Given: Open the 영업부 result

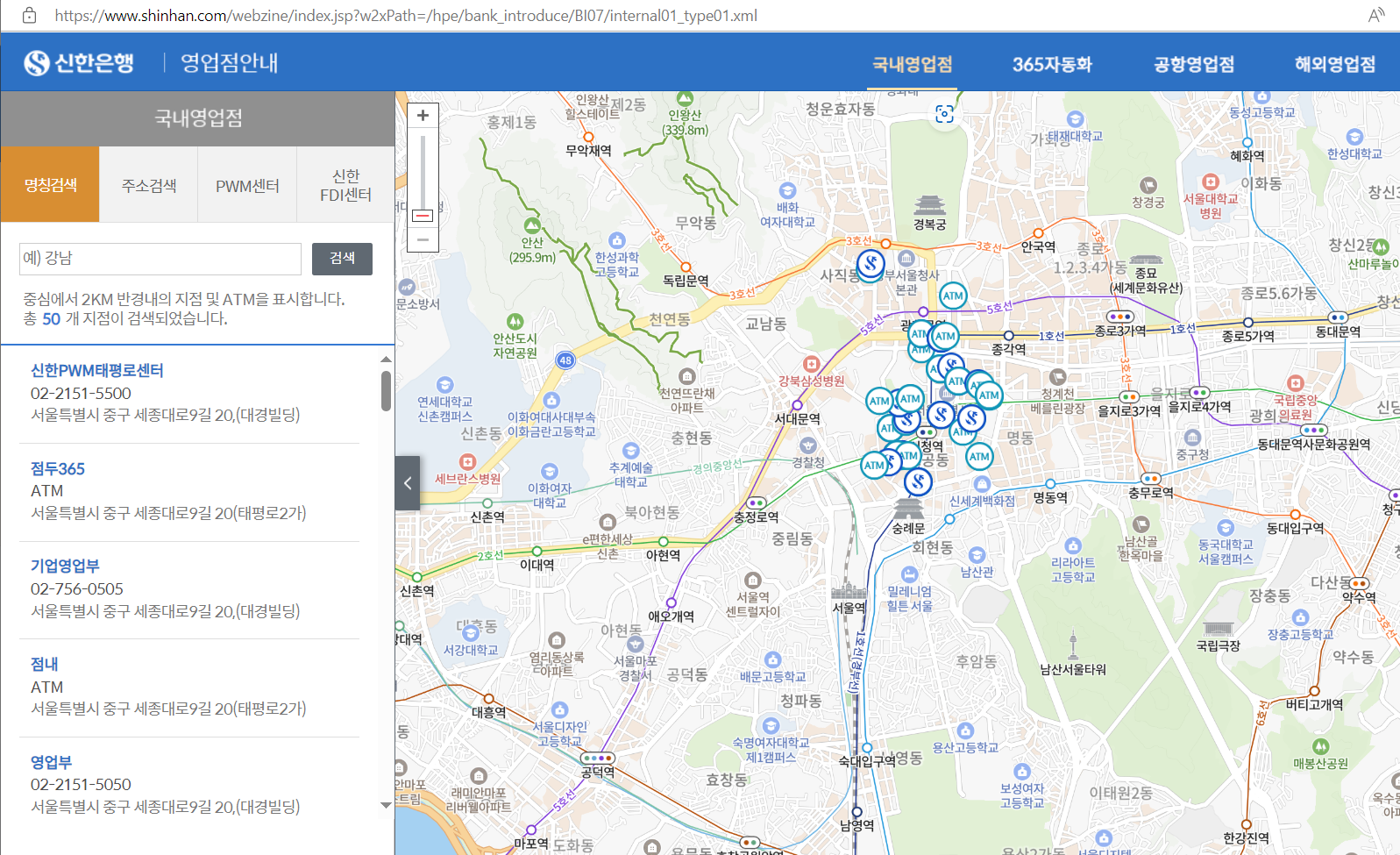Looking at the screenshot, I should point(51,762).
